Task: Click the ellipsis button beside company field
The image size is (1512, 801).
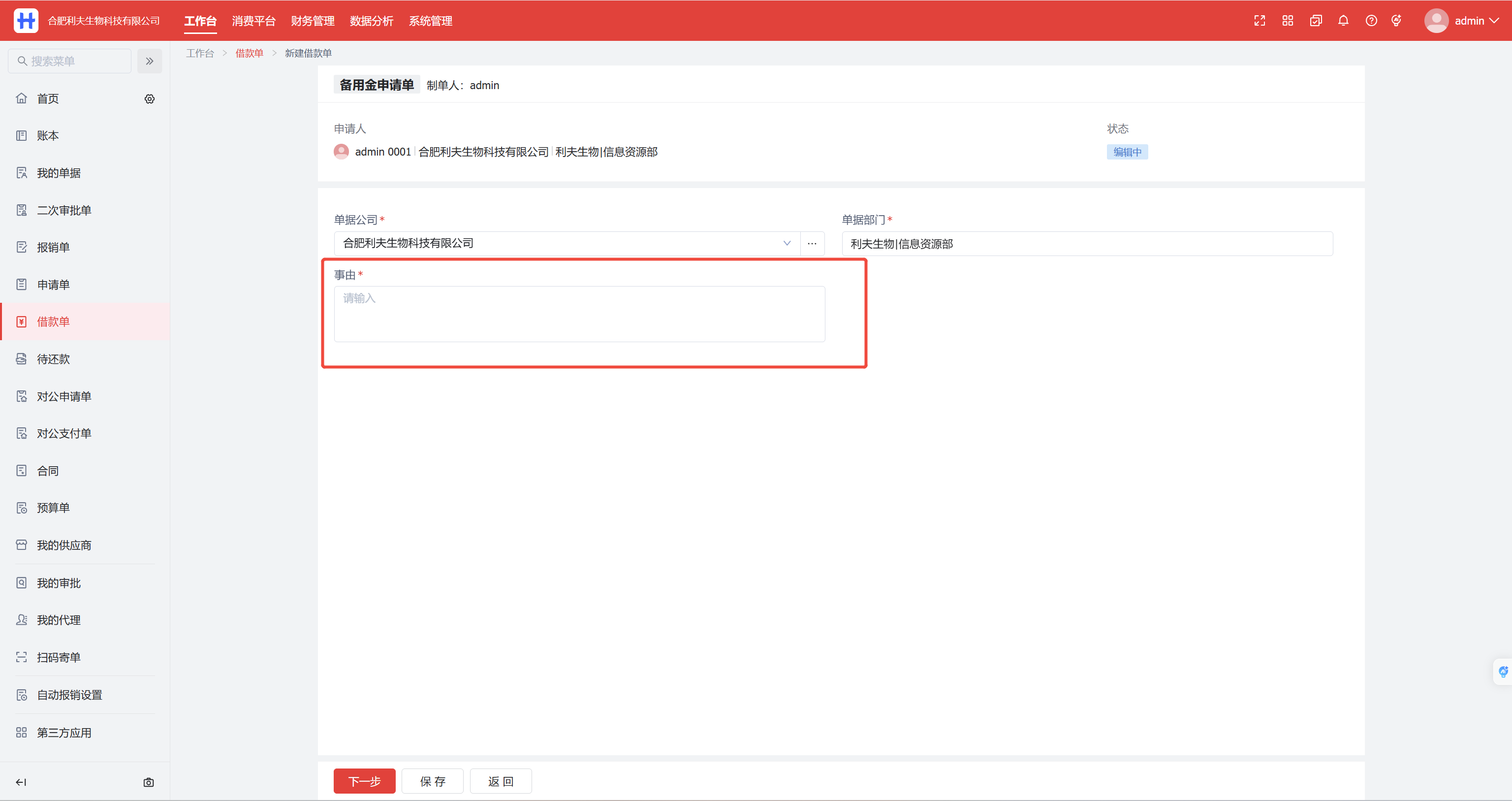Action: (x=812, y=243)
